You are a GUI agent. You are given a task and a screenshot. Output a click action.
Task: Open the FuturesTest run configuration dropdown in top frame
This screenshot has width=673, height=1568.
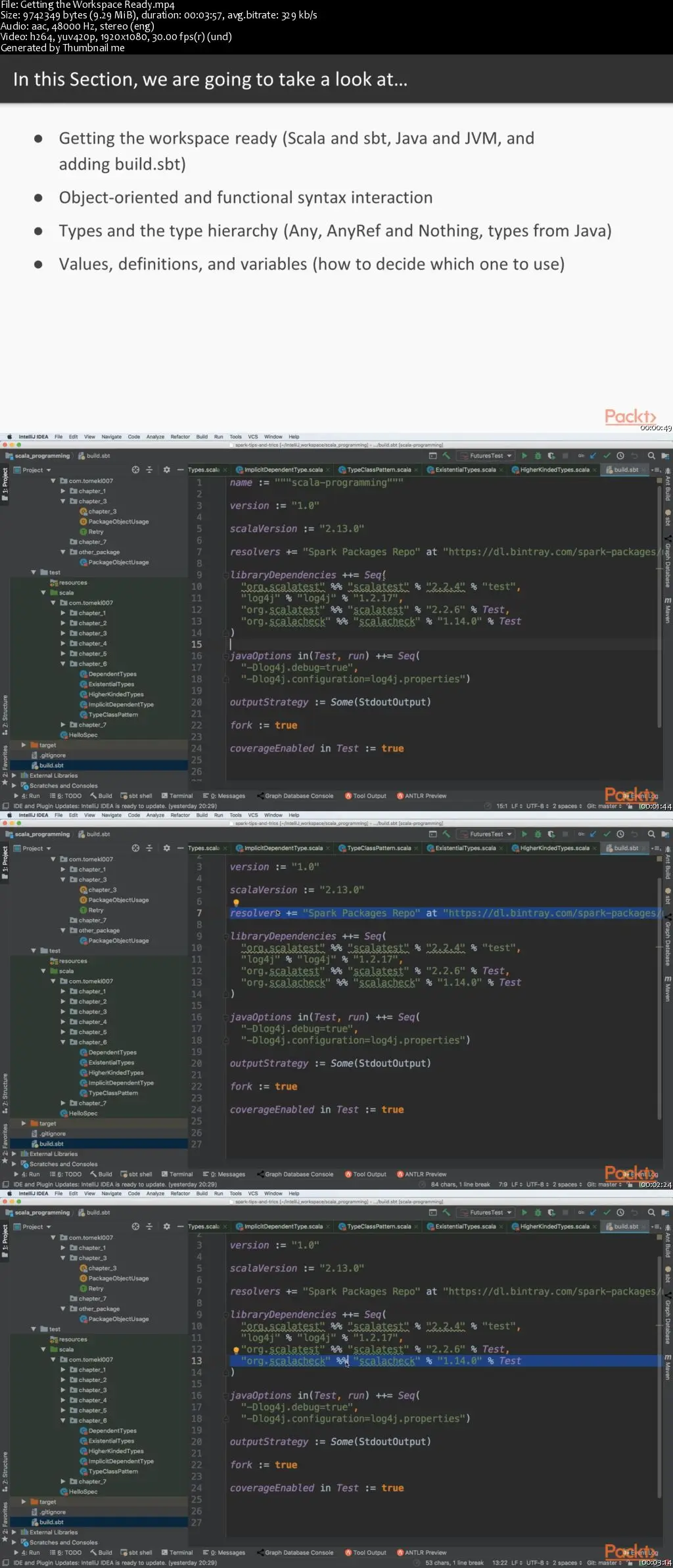[486, 455]
